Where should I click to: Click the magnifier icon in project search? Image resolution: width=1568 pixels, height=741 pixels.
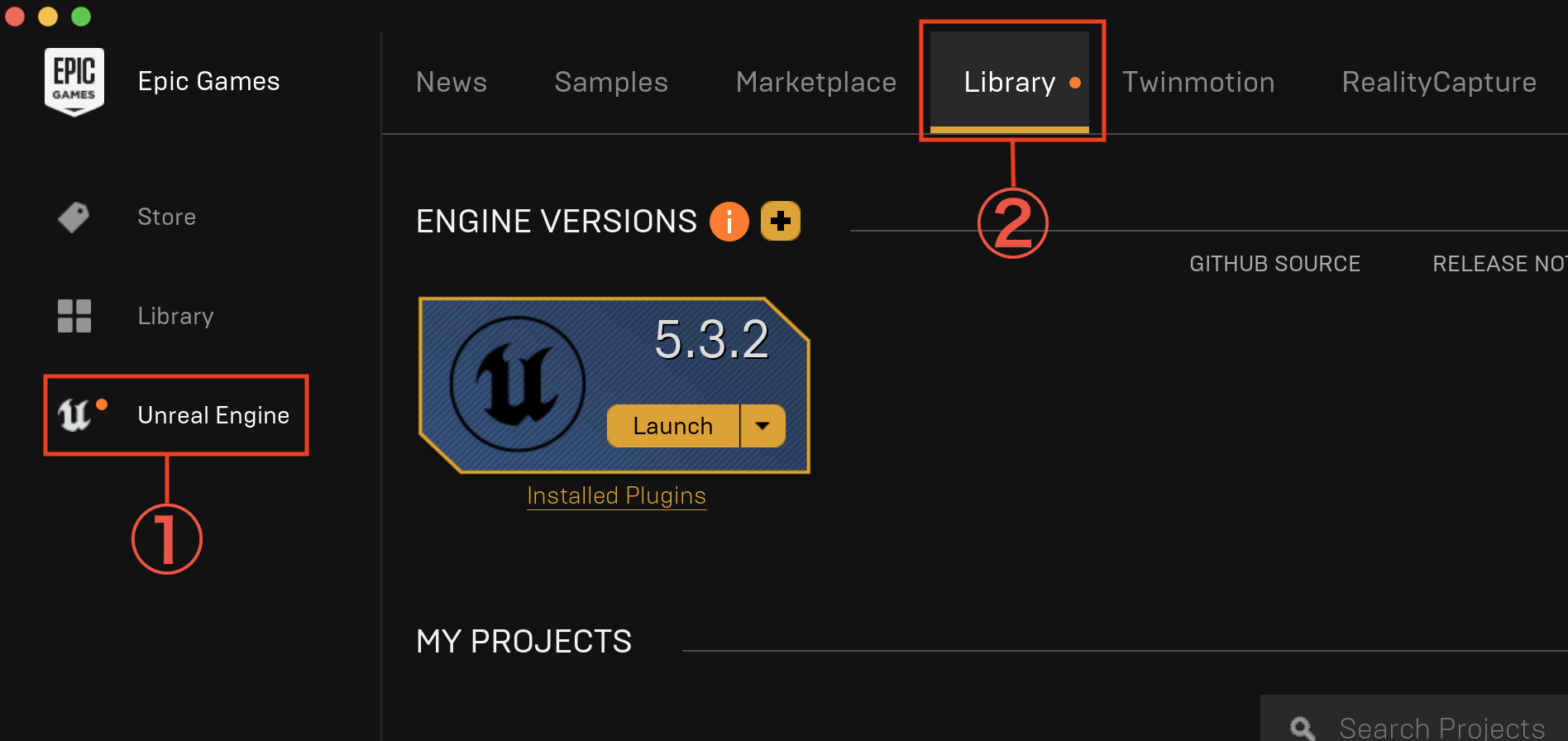[1302, 728]
